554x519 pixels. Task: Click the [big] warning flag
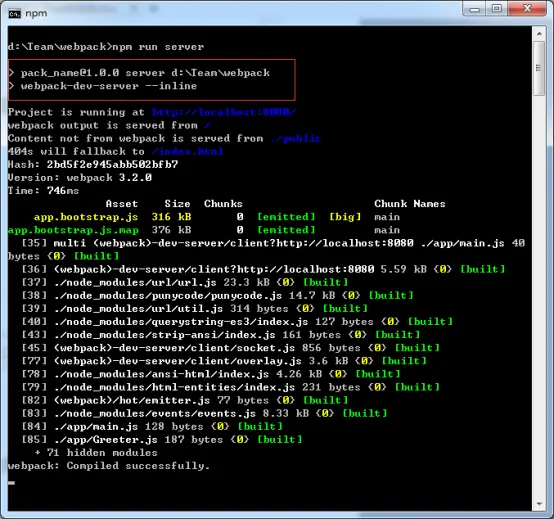[345, 217]
